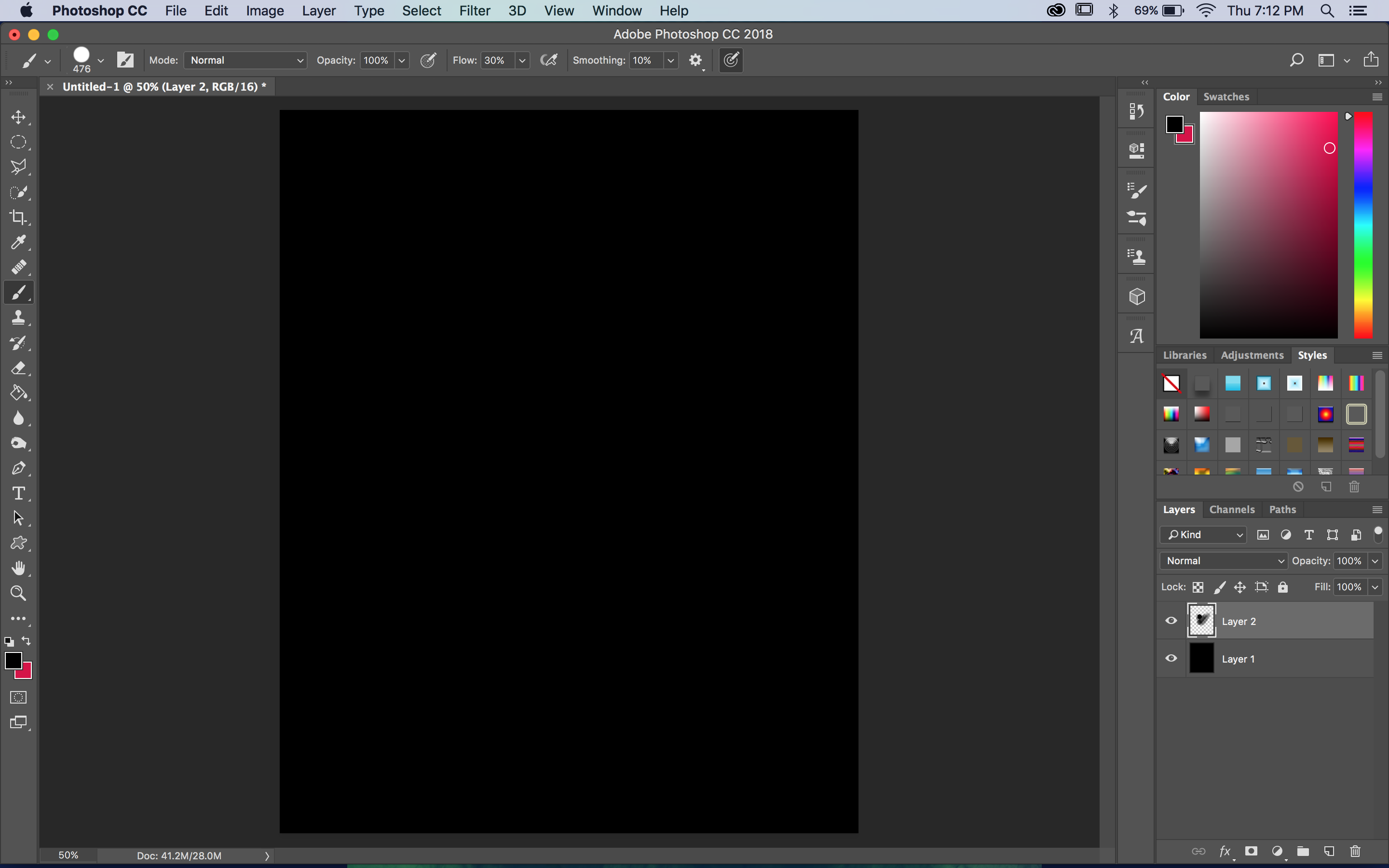Turn layer filtering on or off
Screen dimensions: 1389x868
(x=1378, y=534)
